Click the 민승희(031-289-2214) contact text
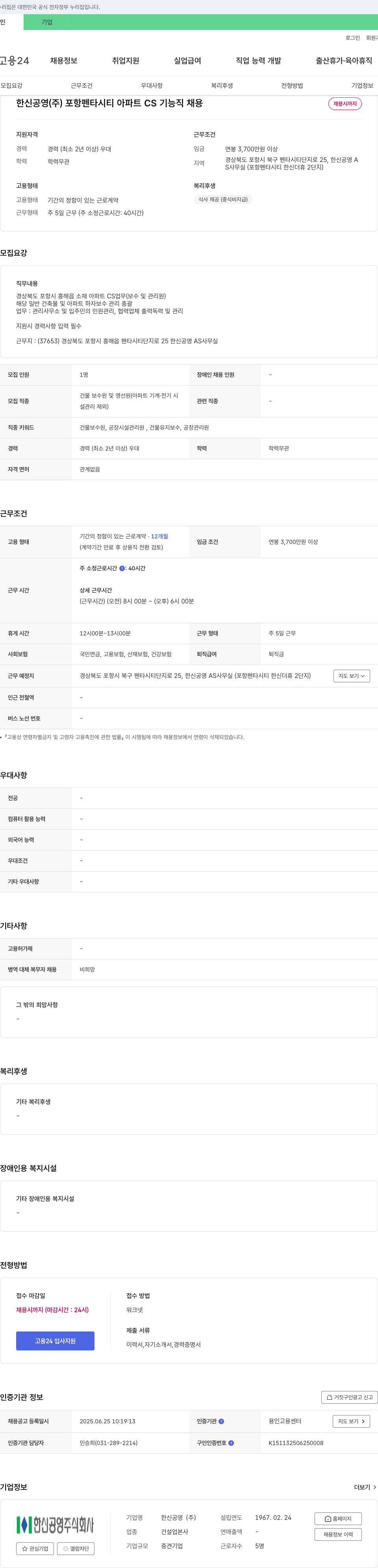This screenshot has width=378, height=1568. click(109, 1443)
